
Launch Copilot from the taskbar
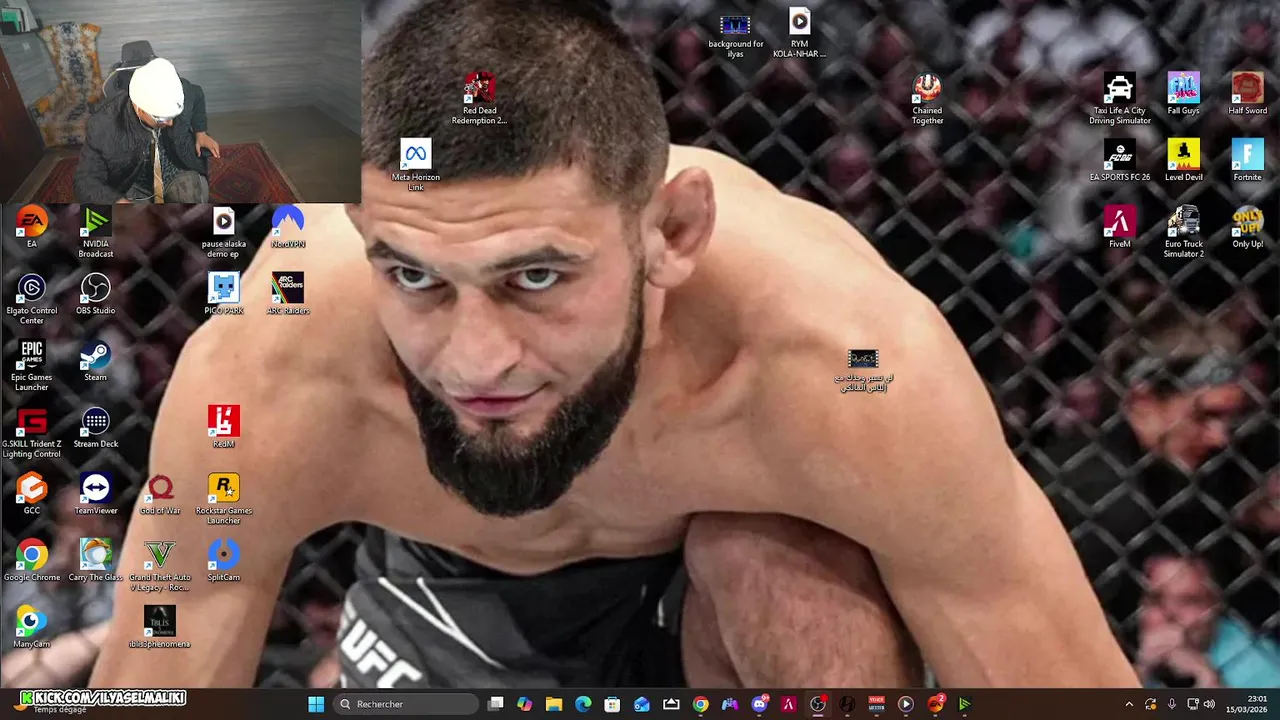coord(524,704)
